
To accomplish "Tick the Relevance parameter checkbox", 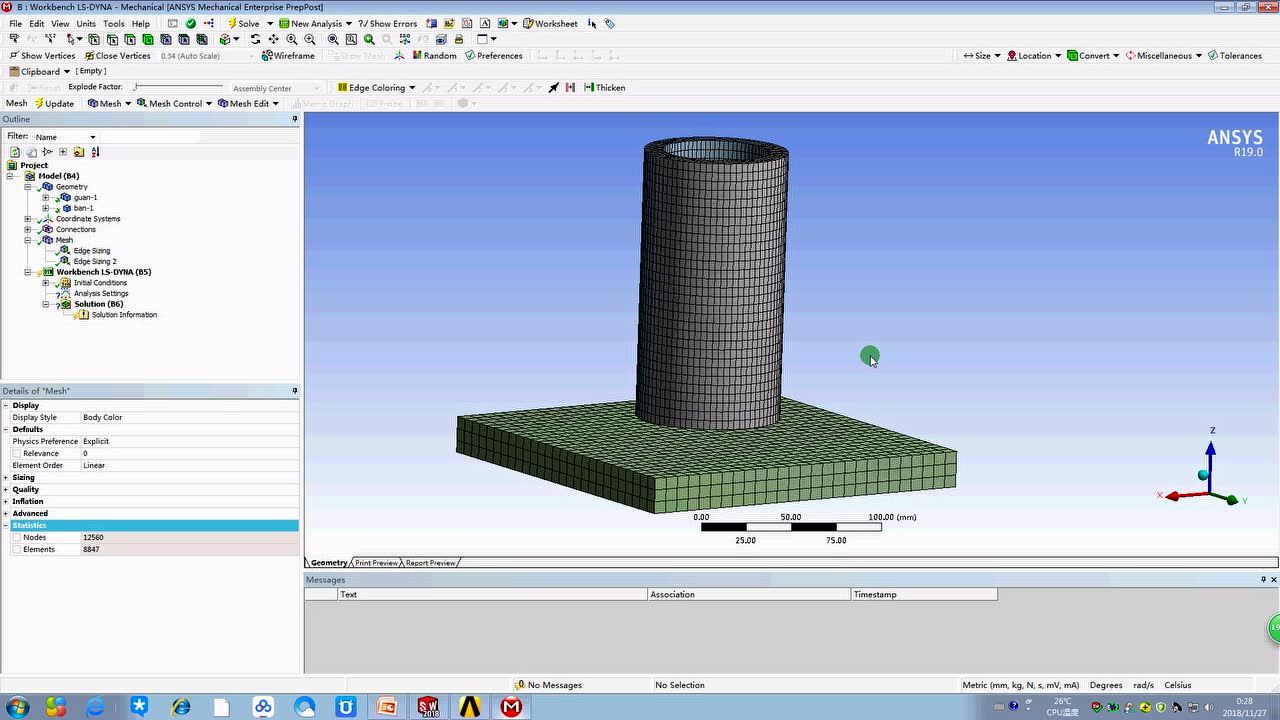I will (x=16, y=454).
